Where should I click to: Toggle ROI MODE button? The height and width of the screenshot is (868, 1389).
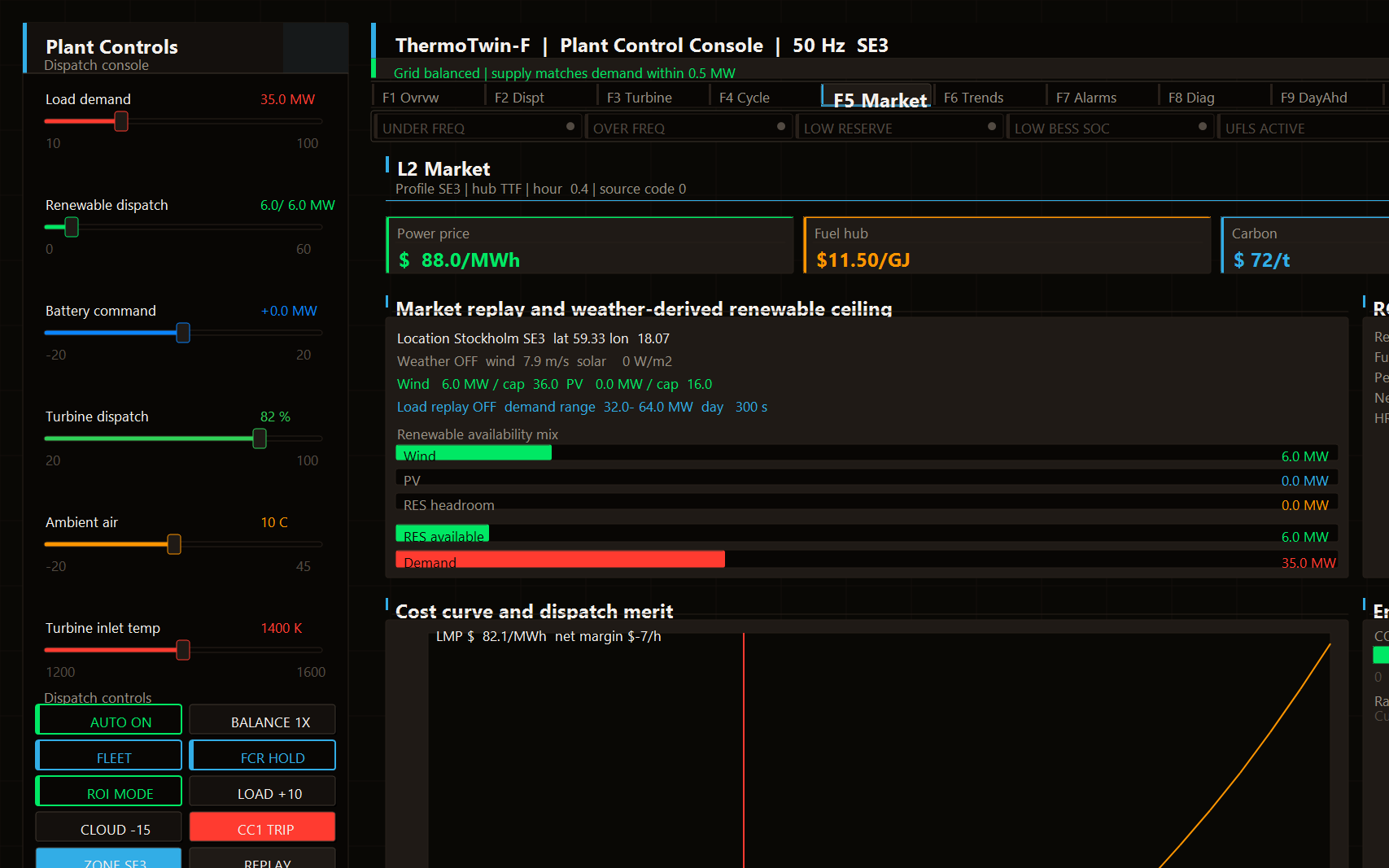coord(109,792)
